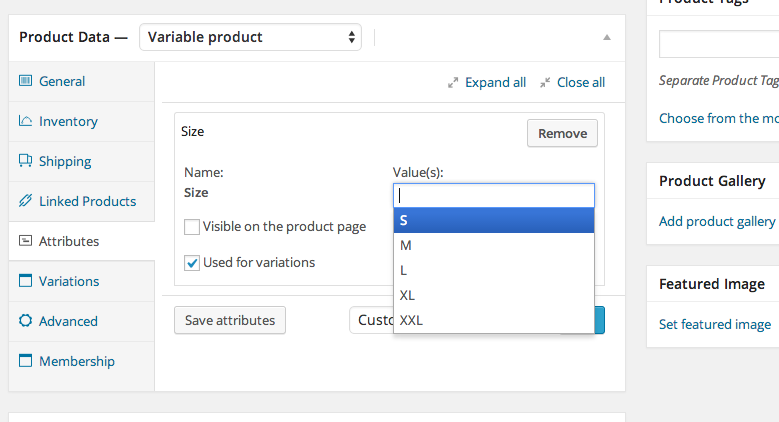
Task: Click the Size attribute header title
Action: coord(192,131)
